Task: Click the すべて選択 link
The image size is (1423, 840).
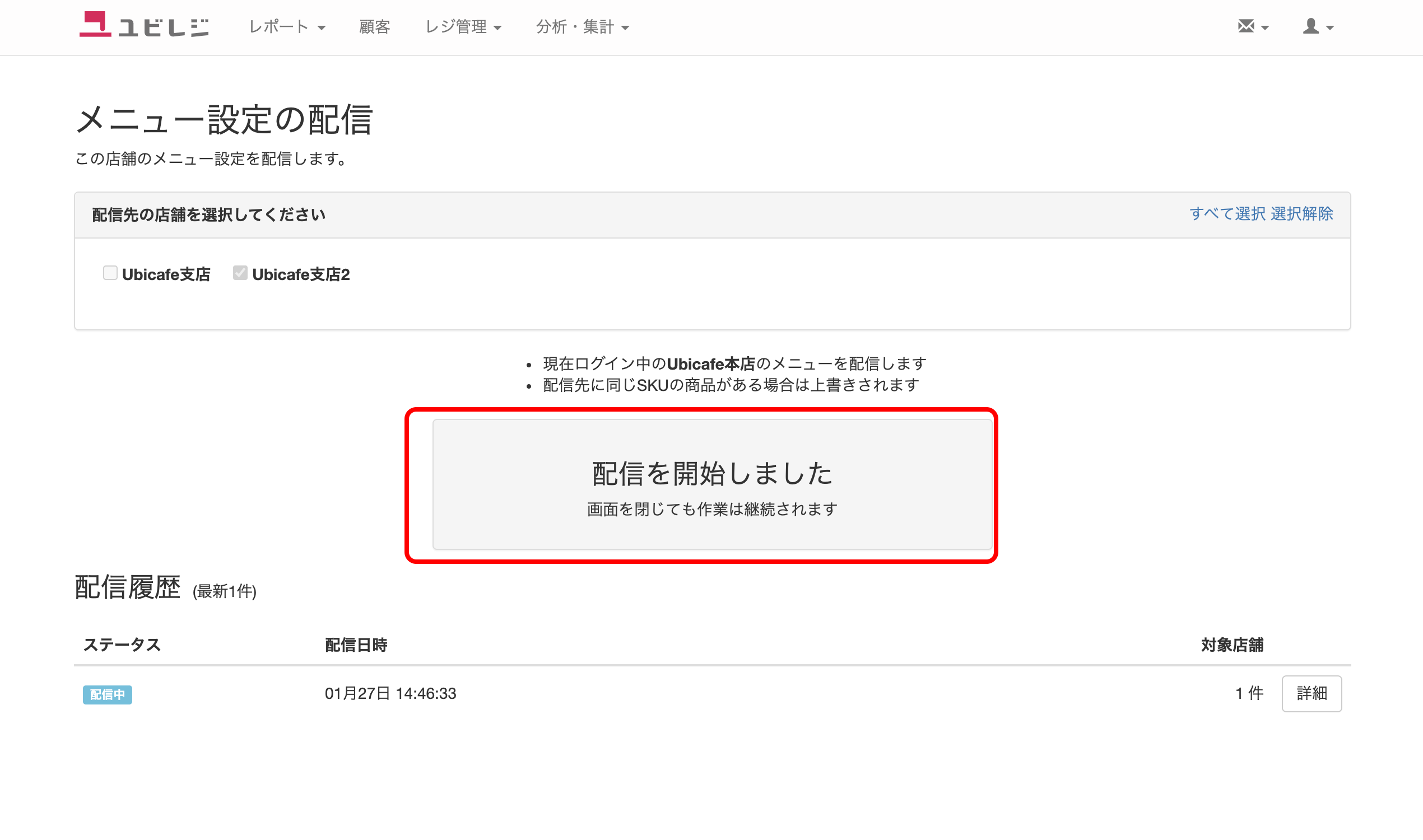Action: click(1227, 213)
